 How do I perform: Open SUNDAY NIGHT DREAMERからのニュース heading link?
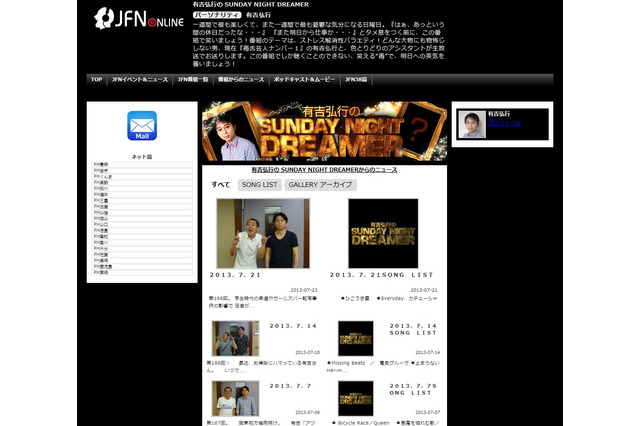coord(324,170)
